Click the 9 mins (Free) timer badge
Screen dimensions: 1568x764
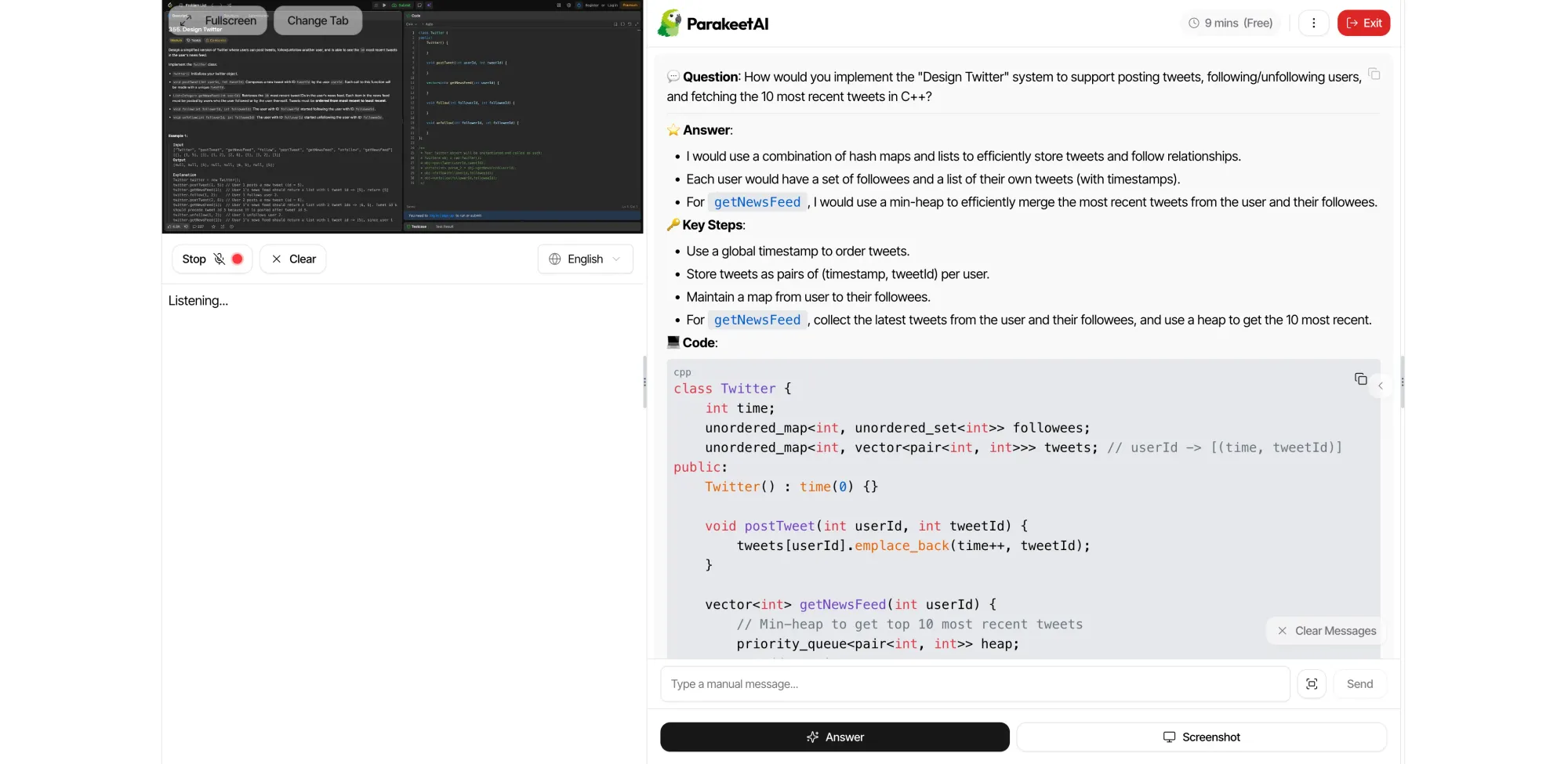pyautogui.click(x=1230, y=23)
